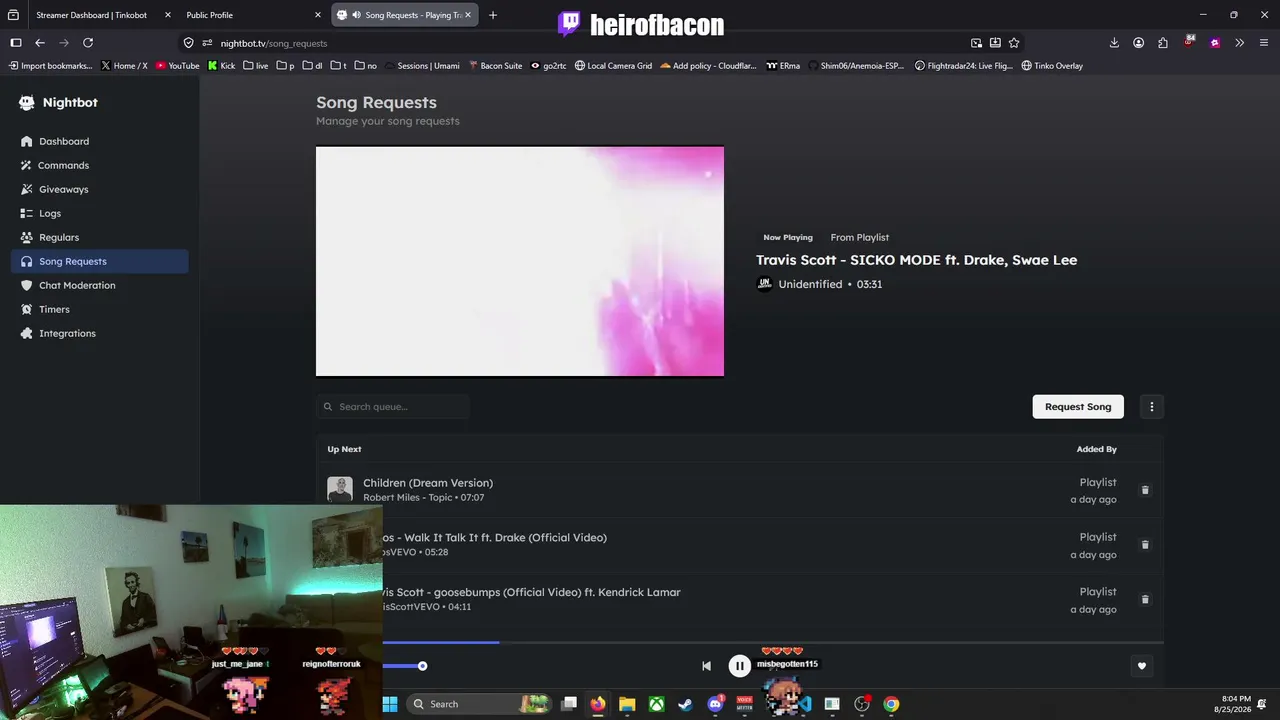The image size is (1280, 720).
Task: Open Google Chrome from the taskbar
Action: click(x=891, y=704)
